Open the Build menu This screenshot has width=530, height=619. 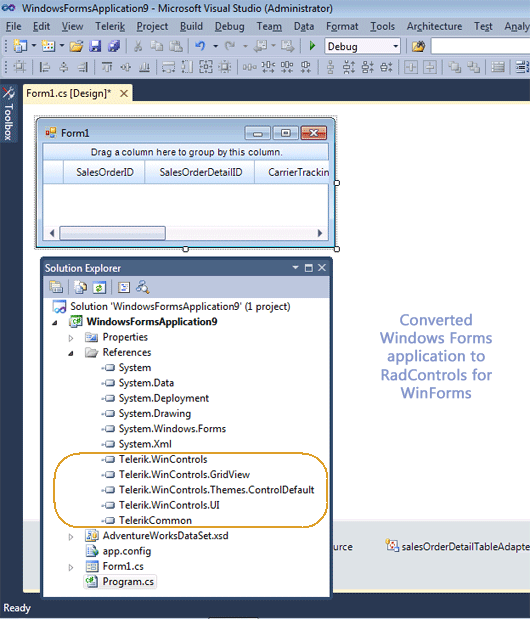pos(191,26)
